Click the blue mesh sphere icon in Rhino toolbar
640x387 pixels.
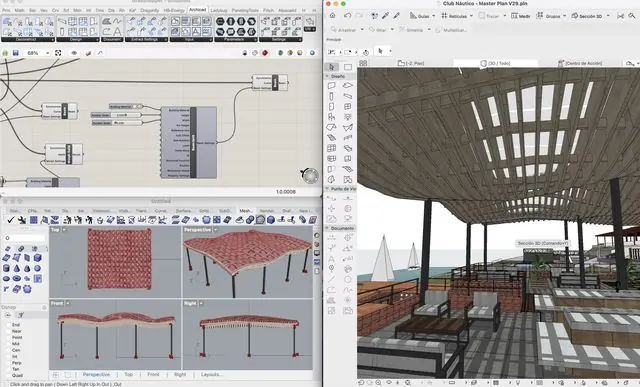(271, 220)
